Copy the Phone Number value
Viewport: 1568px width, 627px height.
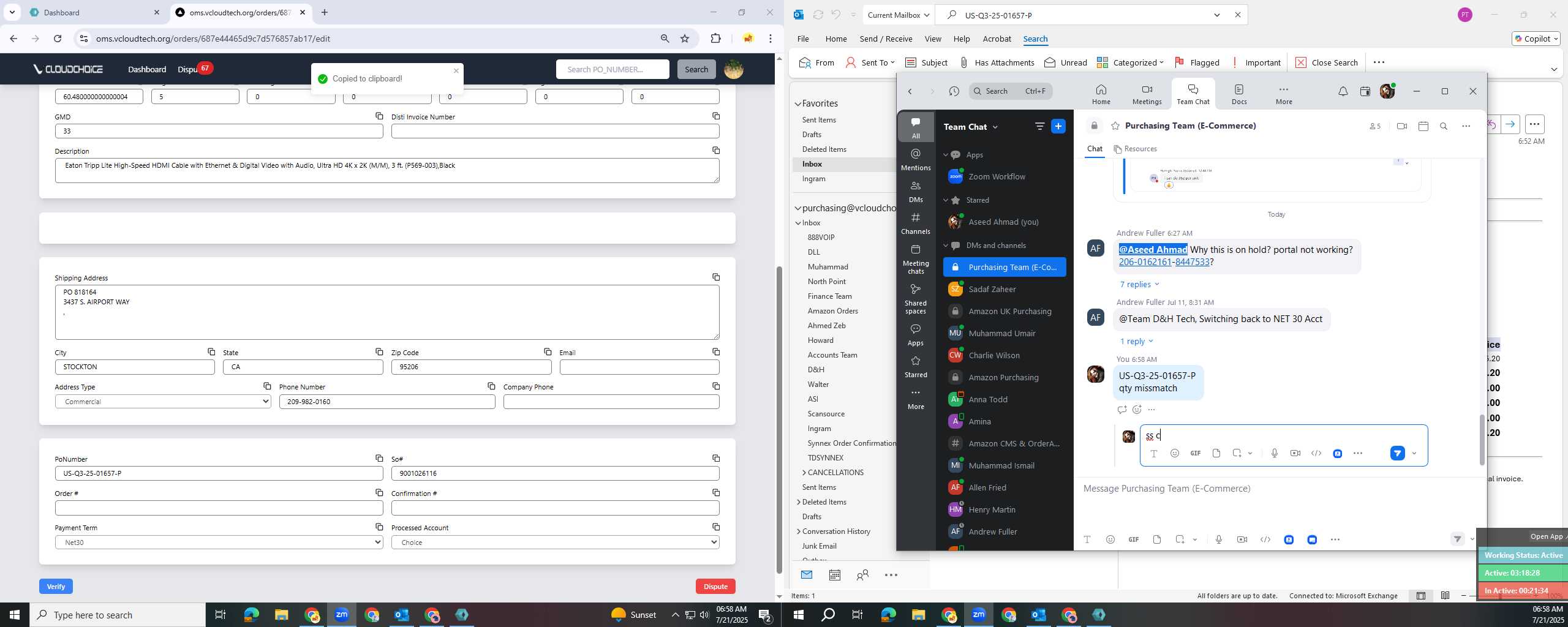tap(491, 386)
